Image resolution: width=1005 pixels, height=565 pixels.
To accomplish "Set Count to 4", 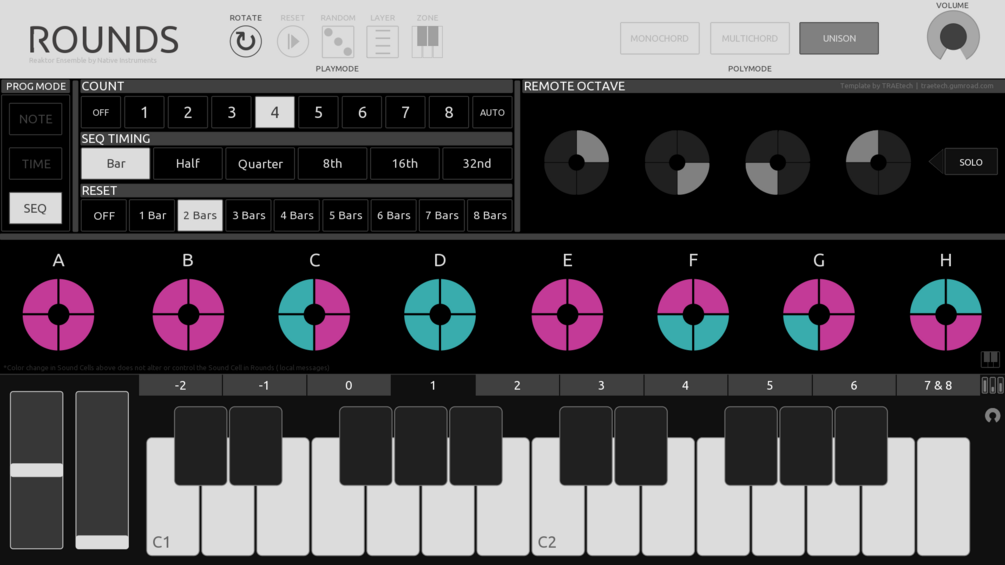I will [275, 112].
